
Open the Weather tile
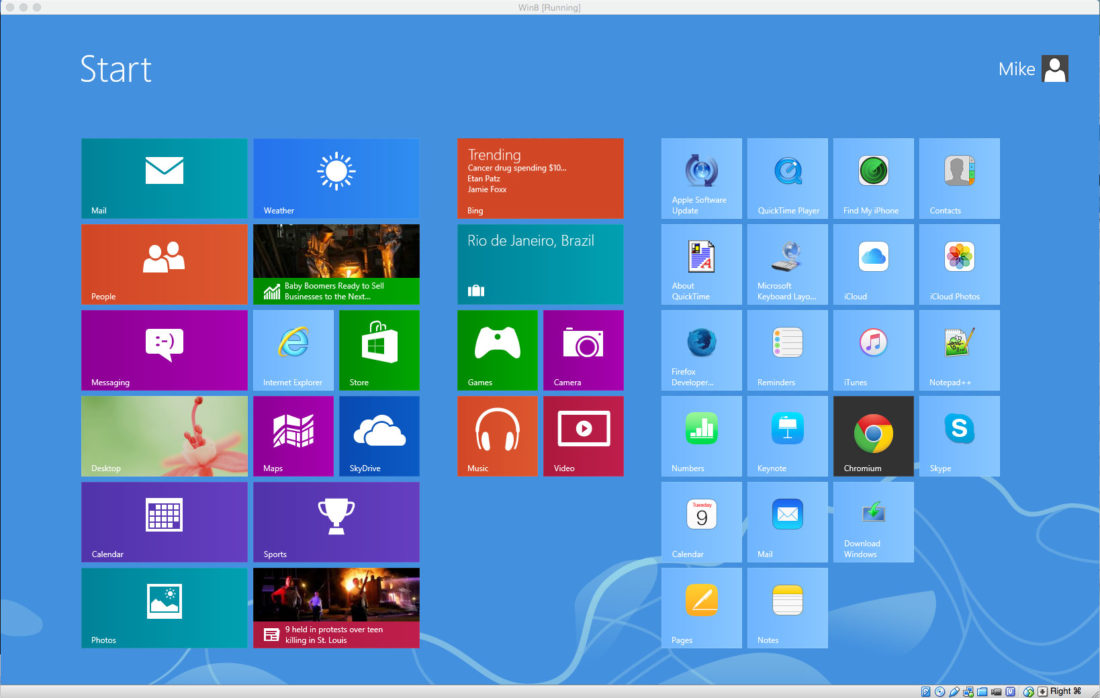tap(336, 178)
